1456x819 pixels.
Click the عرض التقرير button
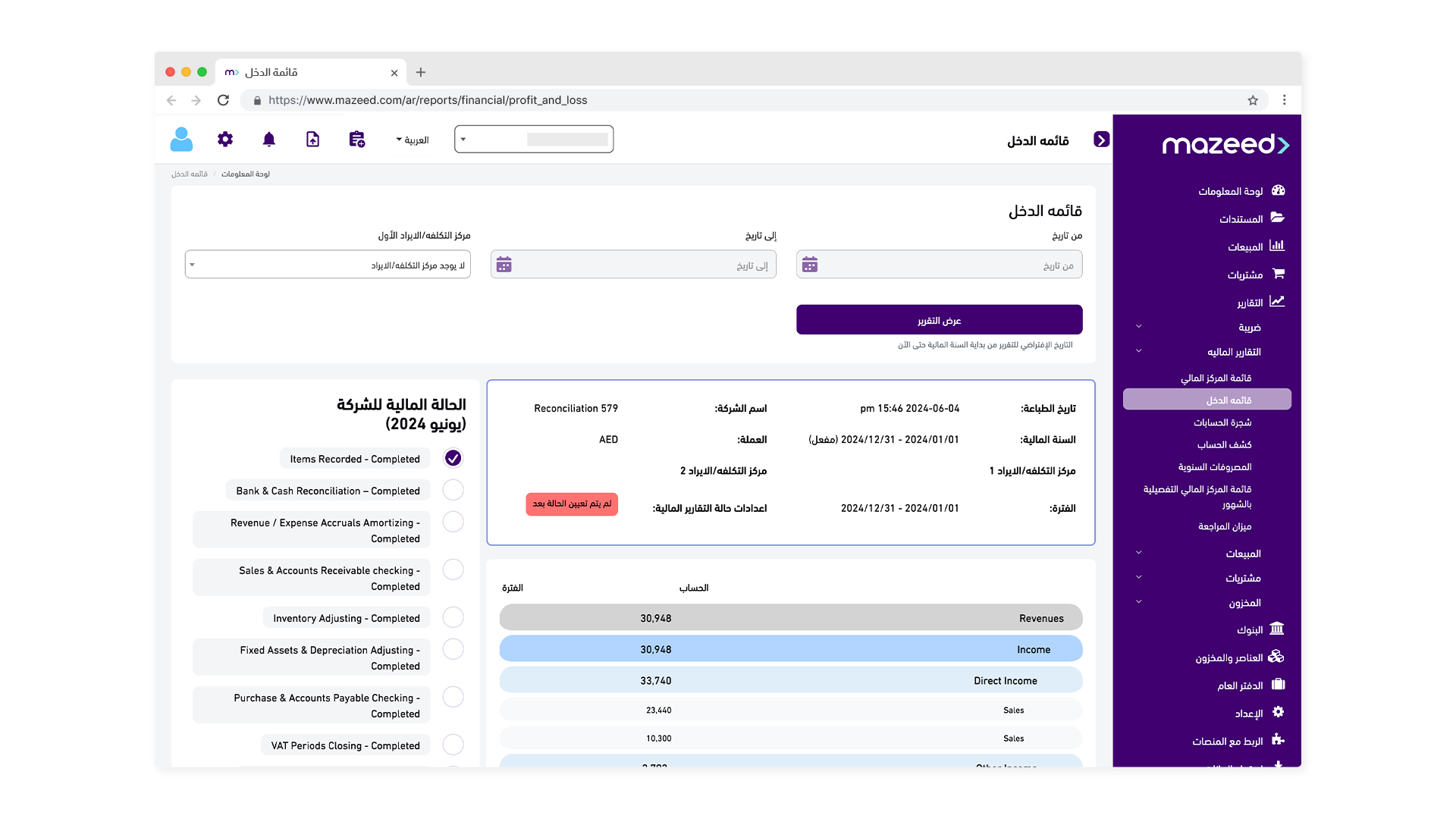(939, 320)
